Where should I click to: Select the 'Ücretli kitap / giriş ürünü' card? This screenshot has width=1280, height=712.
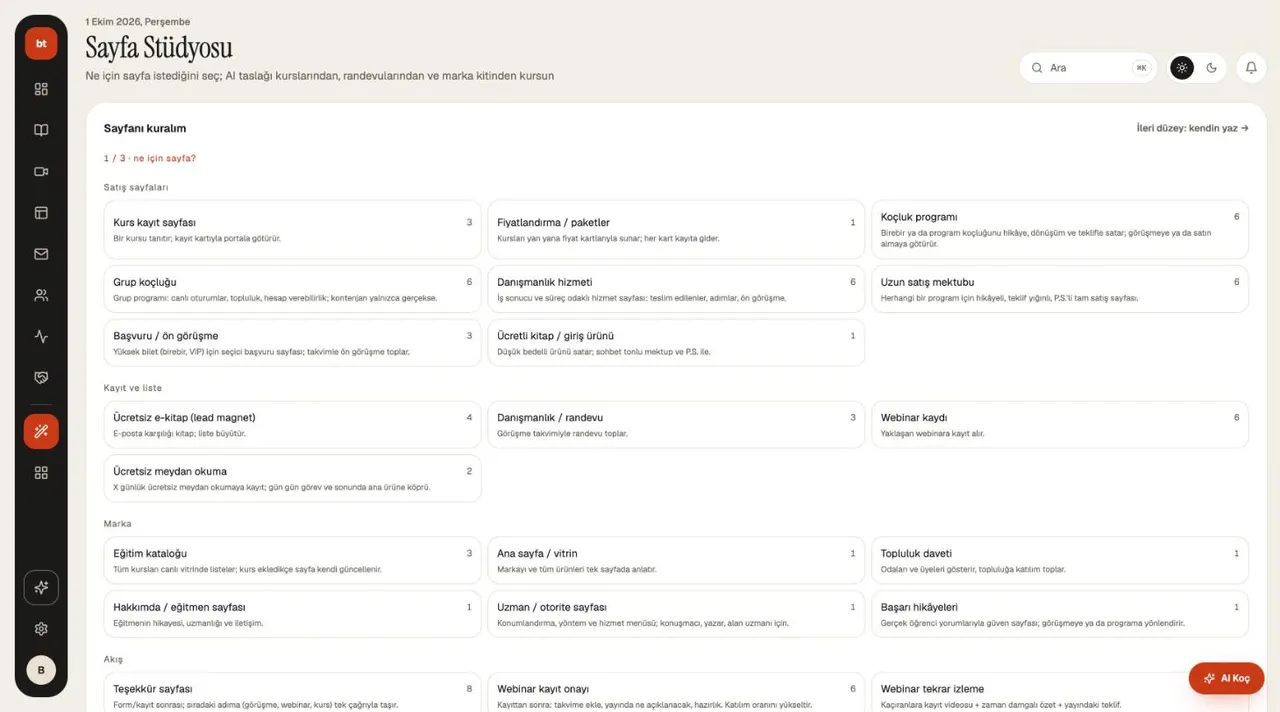click(x=676, y=343)
